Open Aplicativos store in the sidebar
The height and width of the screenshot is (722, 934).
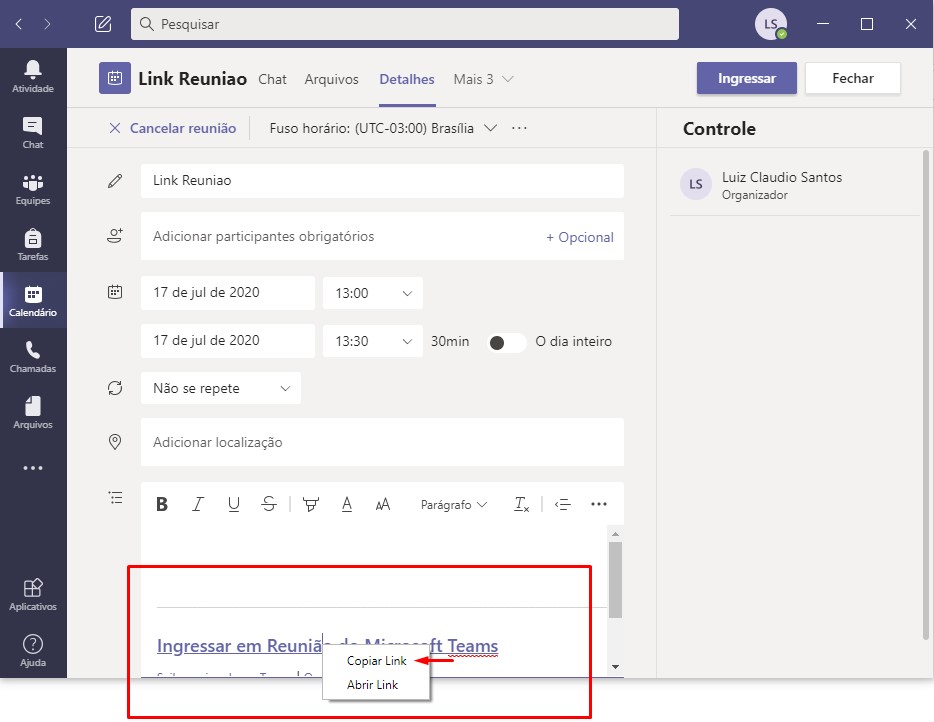tap(33, 595)
